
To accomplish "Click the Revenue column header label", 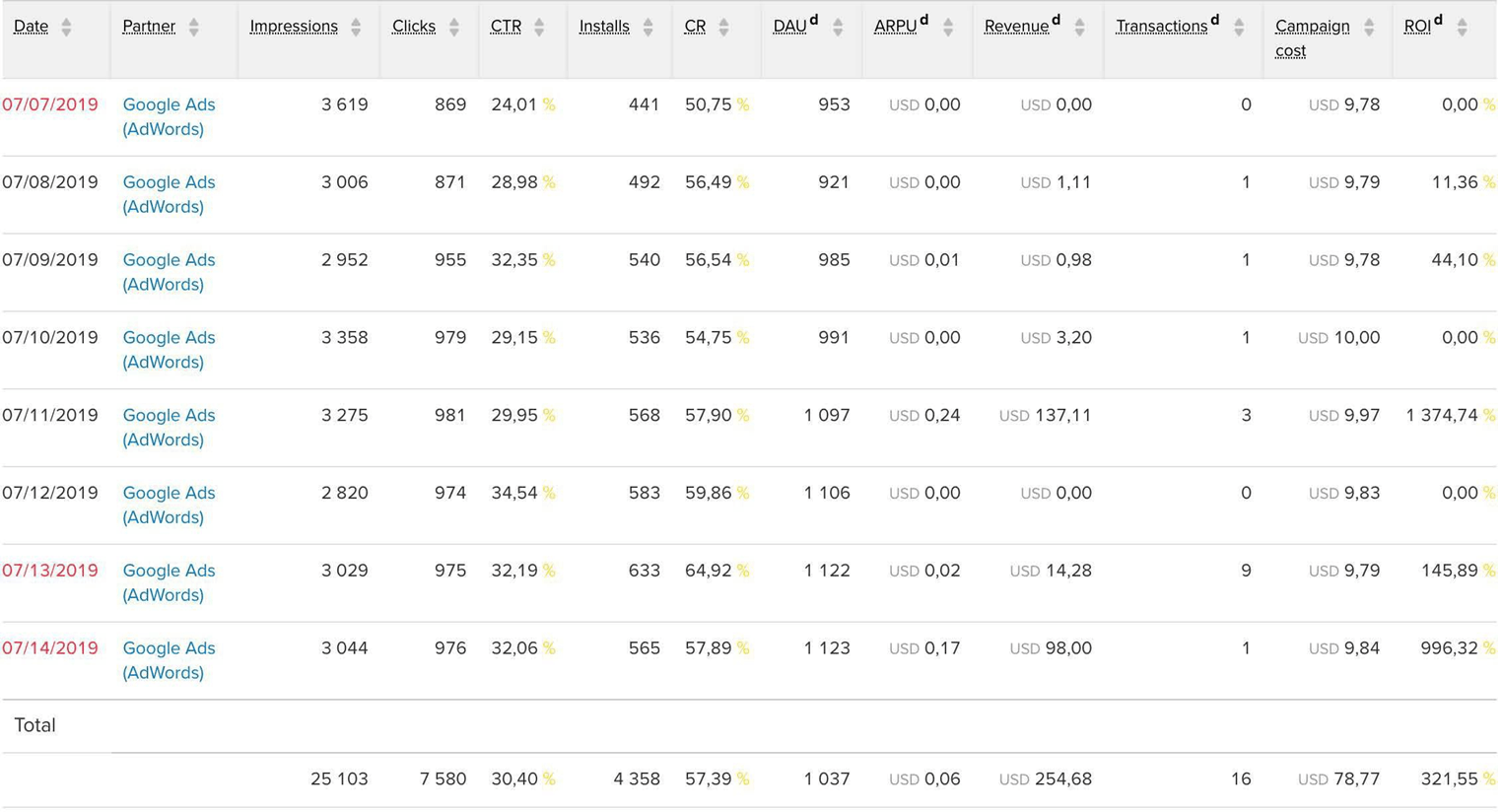I will [1016, 27].
